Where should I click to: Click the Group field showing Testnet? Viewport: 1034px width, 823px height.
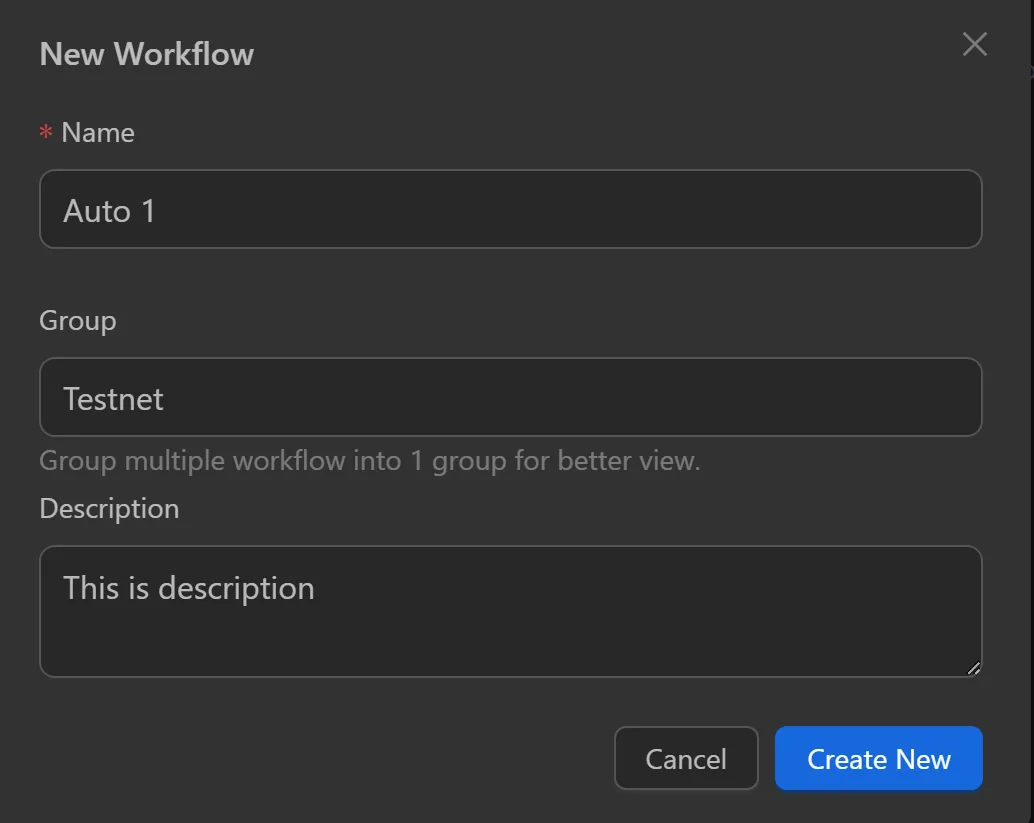511,397
